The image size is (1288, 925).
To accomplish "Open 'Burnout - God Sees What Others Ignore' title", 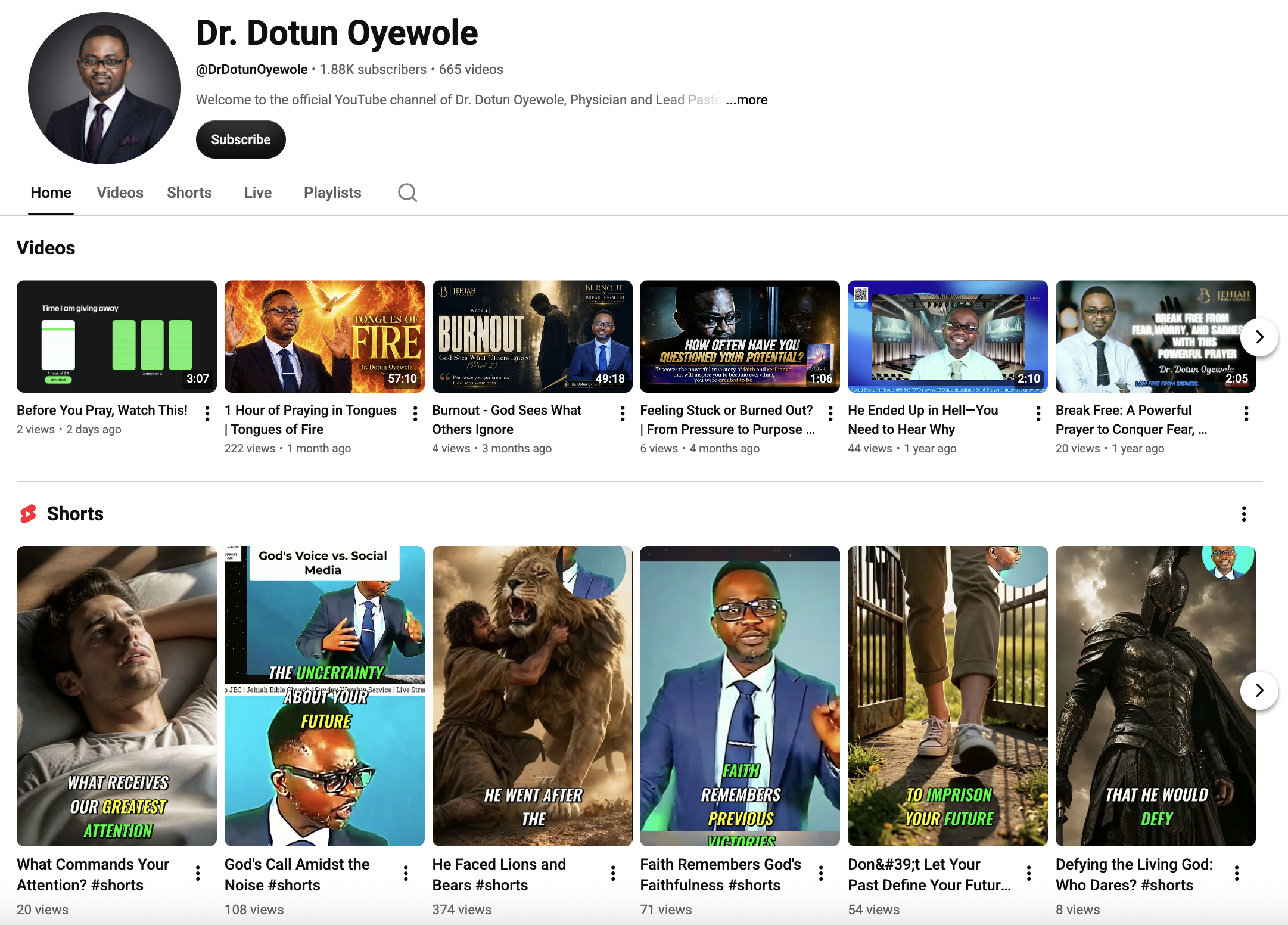I will [507, 420].
